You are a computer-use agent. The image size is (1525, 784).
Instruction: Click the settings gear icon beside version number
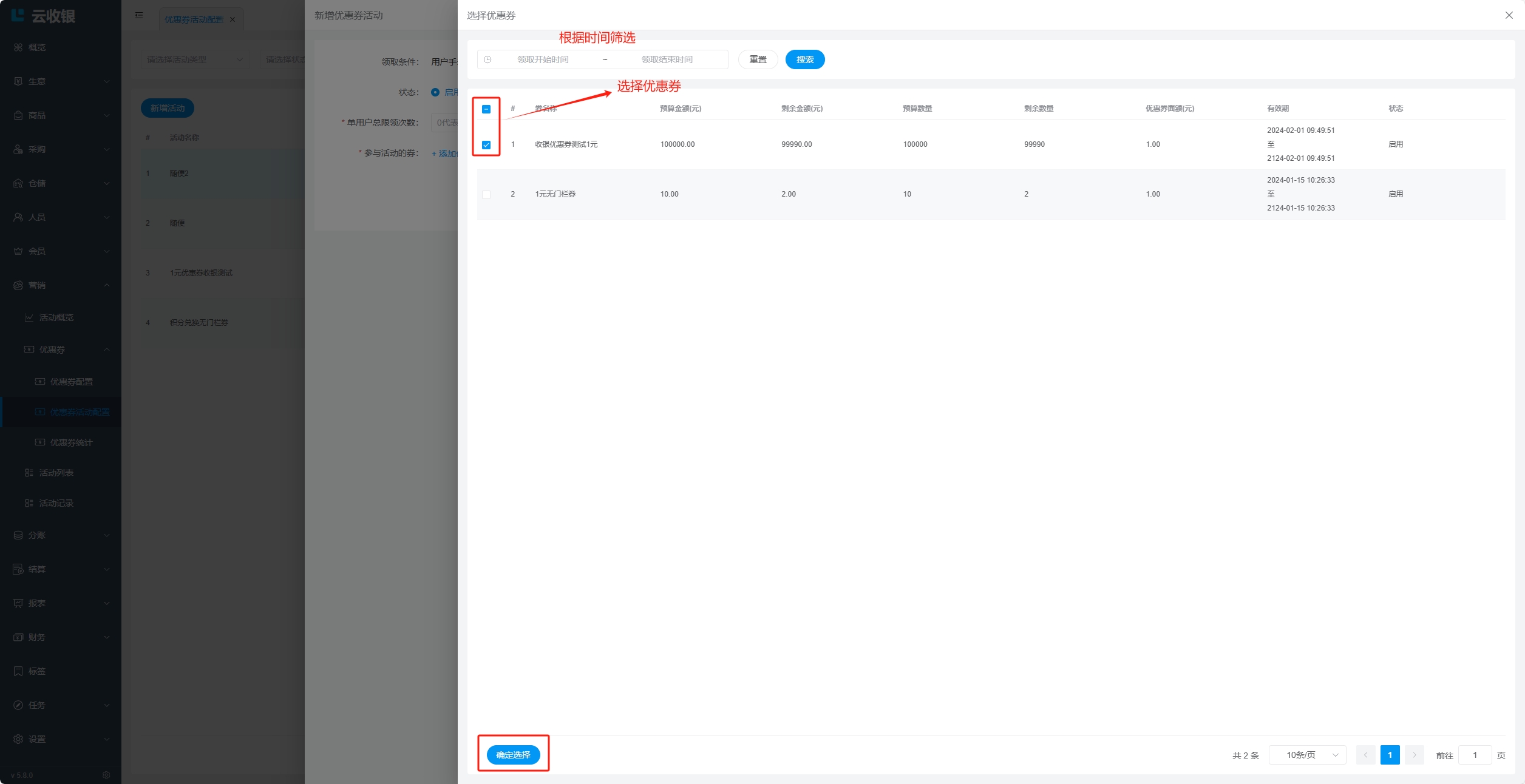tap(106, 775)
